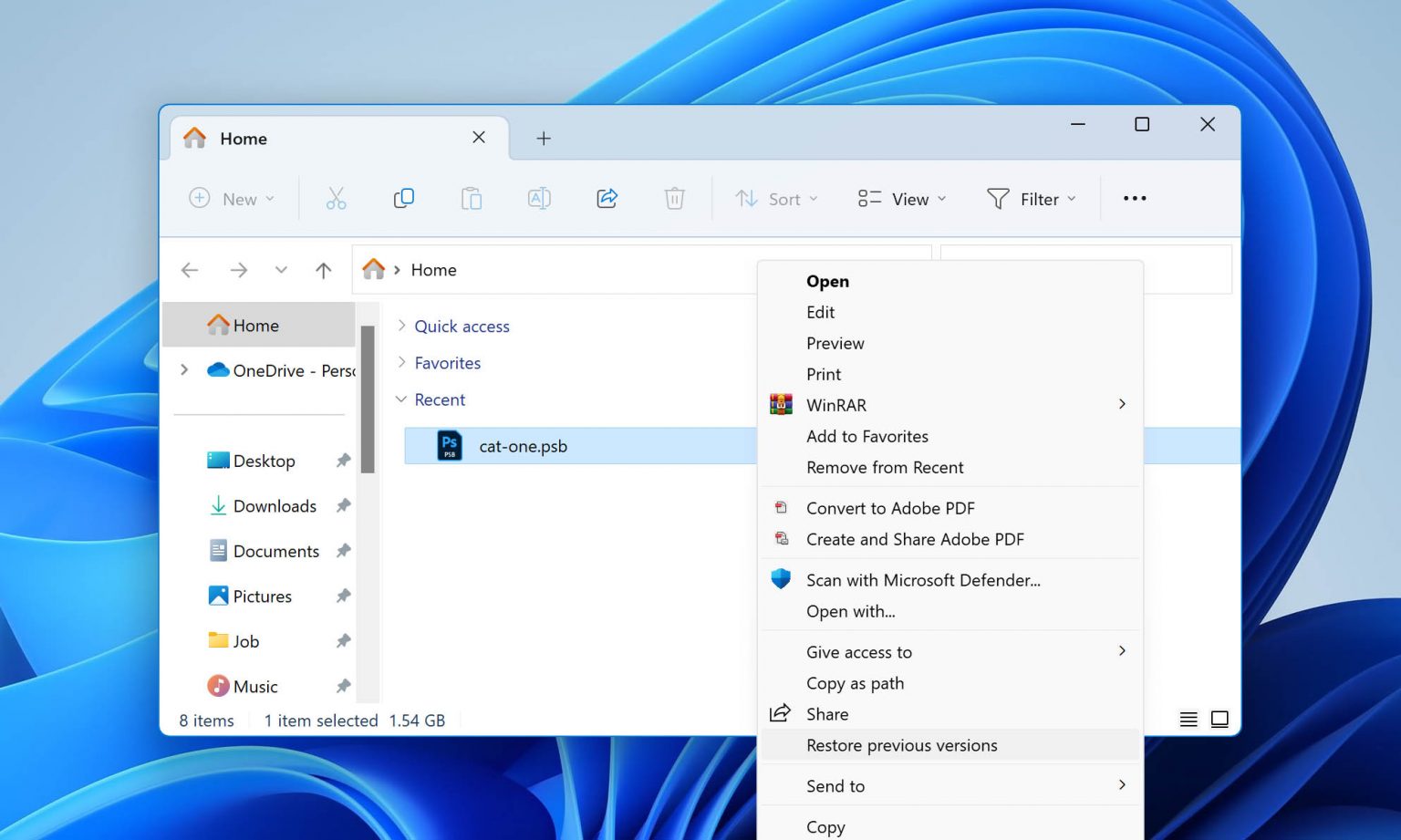This screenshot has width=1401, height=840.
Task: Switch to details list view icon
Action: (x=1188, y=720)
